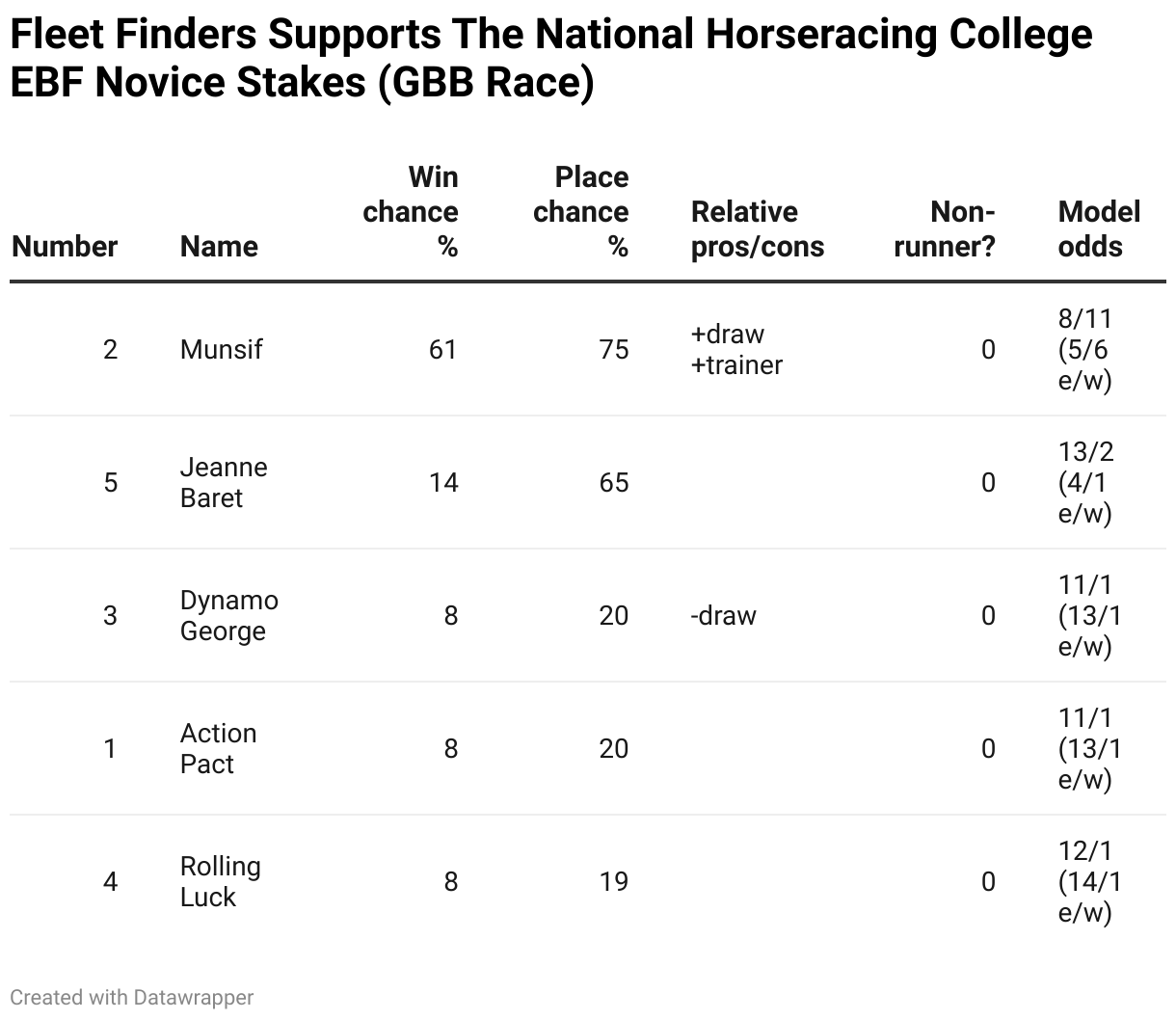
Task: Select the Action Pact name cell
Action: pos(218,748)
